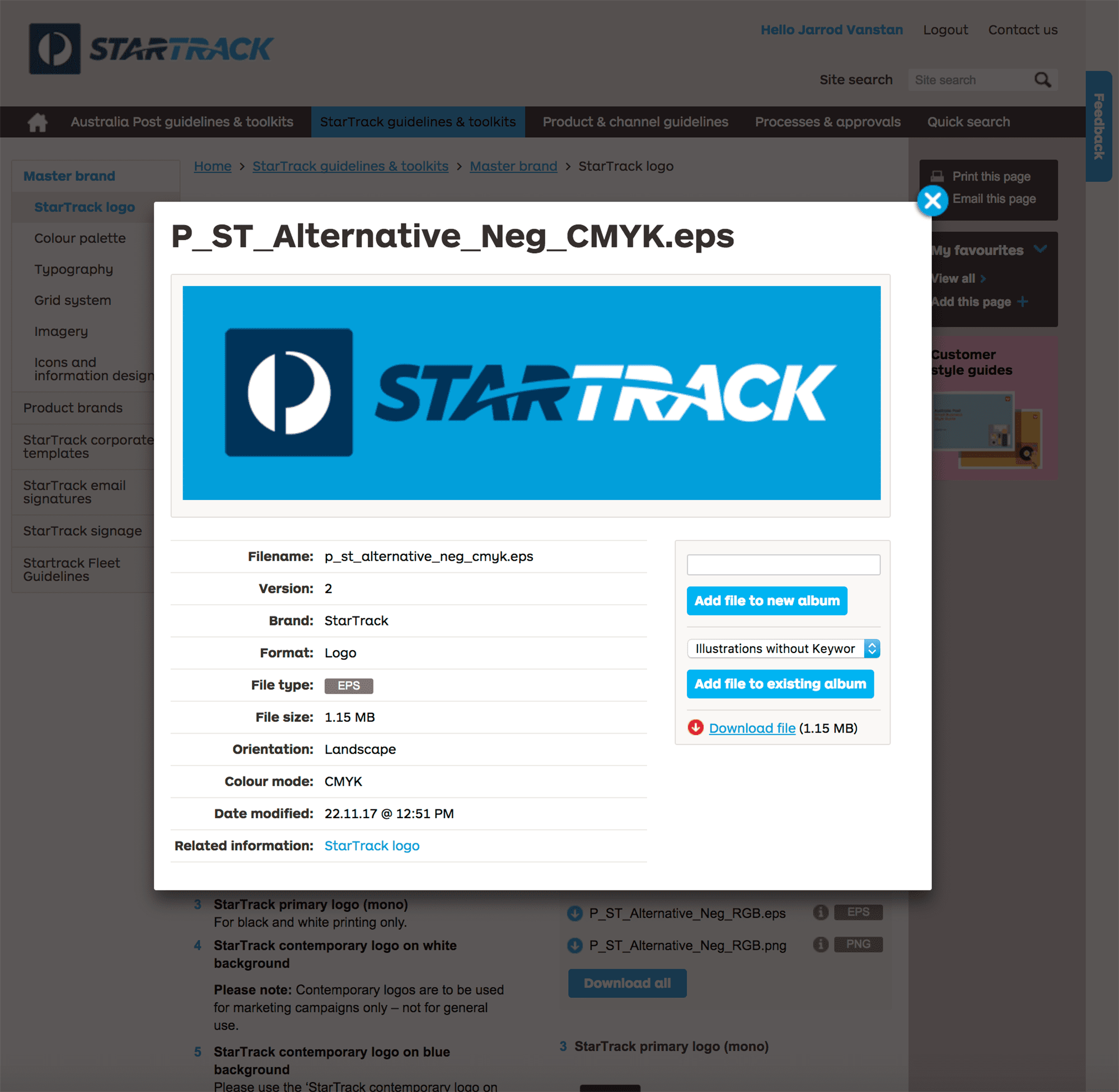
Task: Click Add file to existing album button
Action: pos(780,684)
